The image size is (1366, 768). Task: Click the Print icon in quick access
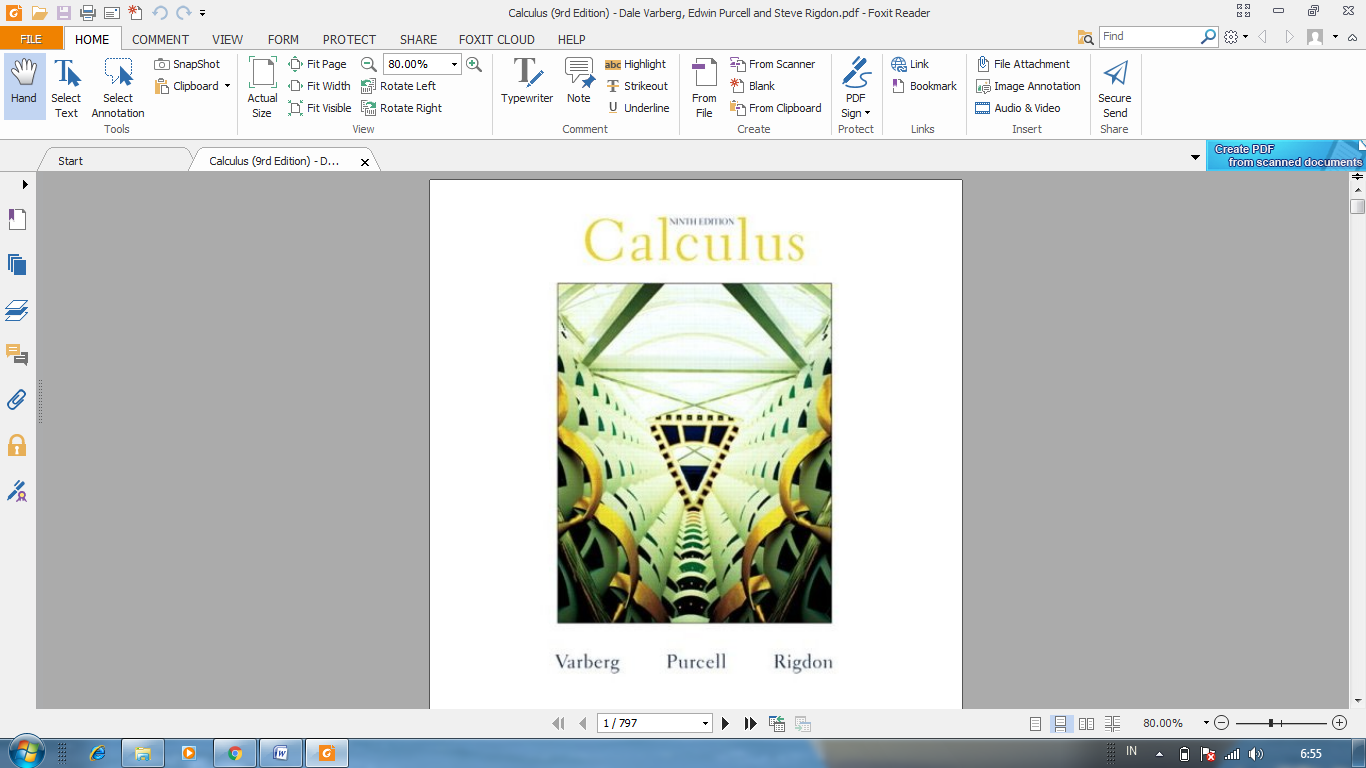click(88, 13)
